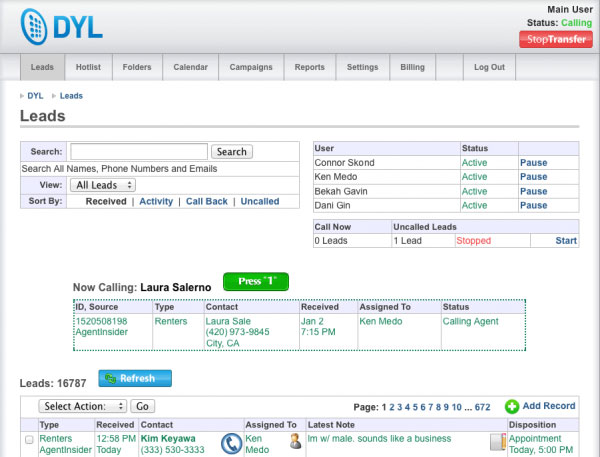The height and width of the screenshot is (457, 600).
Task: Open the notebook icon beside Latest Note
Action: click(x=498, y=442)
